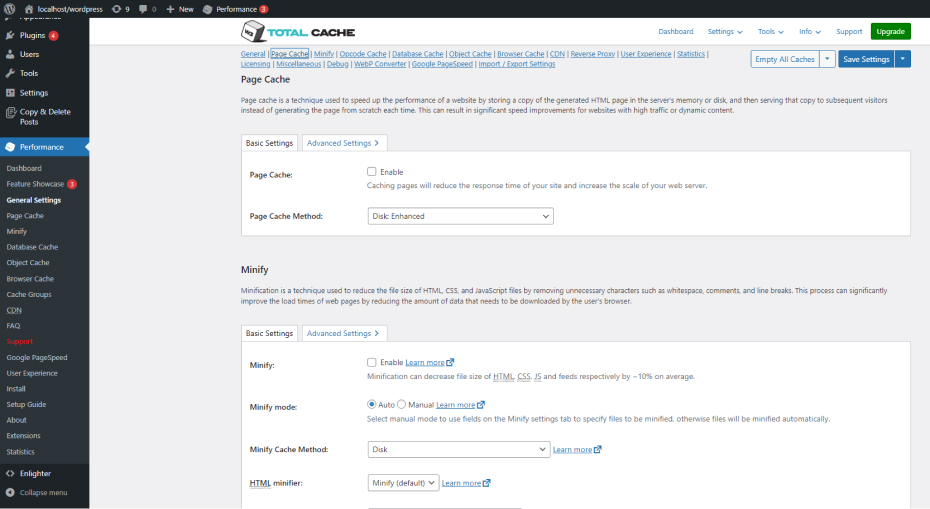Open top Settings menu dropdown
Viewport: 930px width, 509px height.
coord(725,31)
